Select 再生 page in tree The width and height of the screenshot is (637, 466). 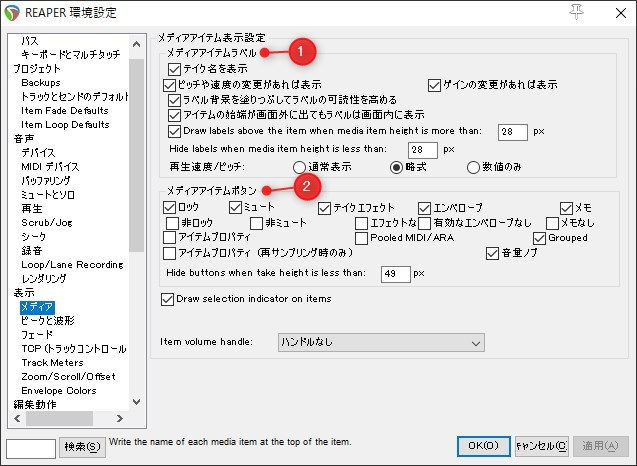(x=32, y=208)
